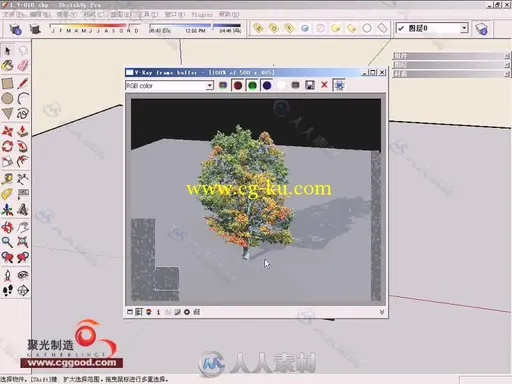Select the pink Eraser tool
Screen dimensions: 512x384
pos(23,66)
